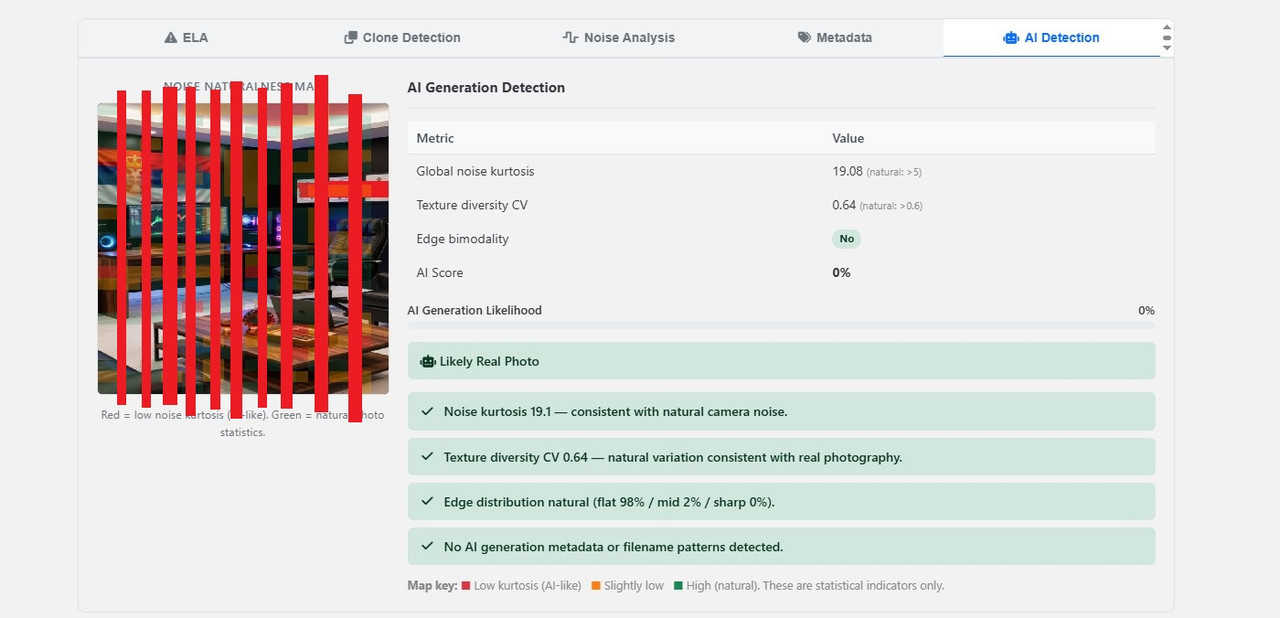Click the AI Detection robot icon

(1011, 38)
